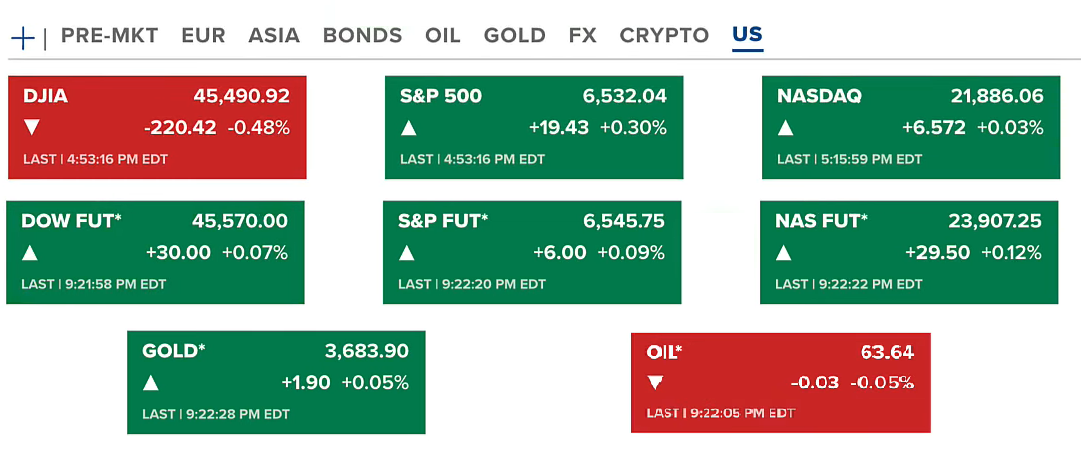
Task: Click the up arrow in NAS FUT tile
Action: point(785,253)
